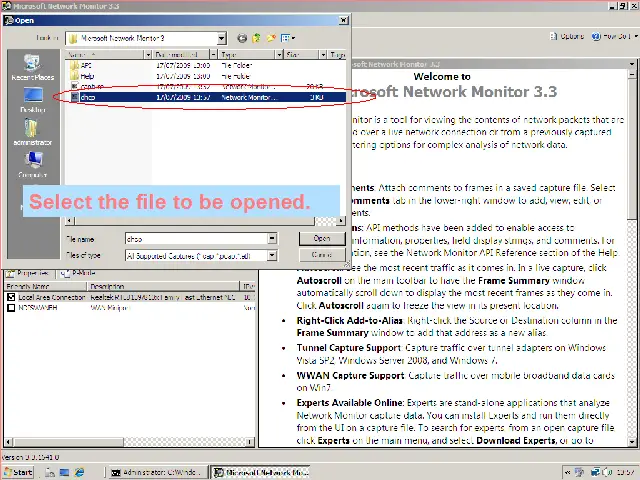Open the Size column filter dropdown
640x480 pixels.
(323, 54)
